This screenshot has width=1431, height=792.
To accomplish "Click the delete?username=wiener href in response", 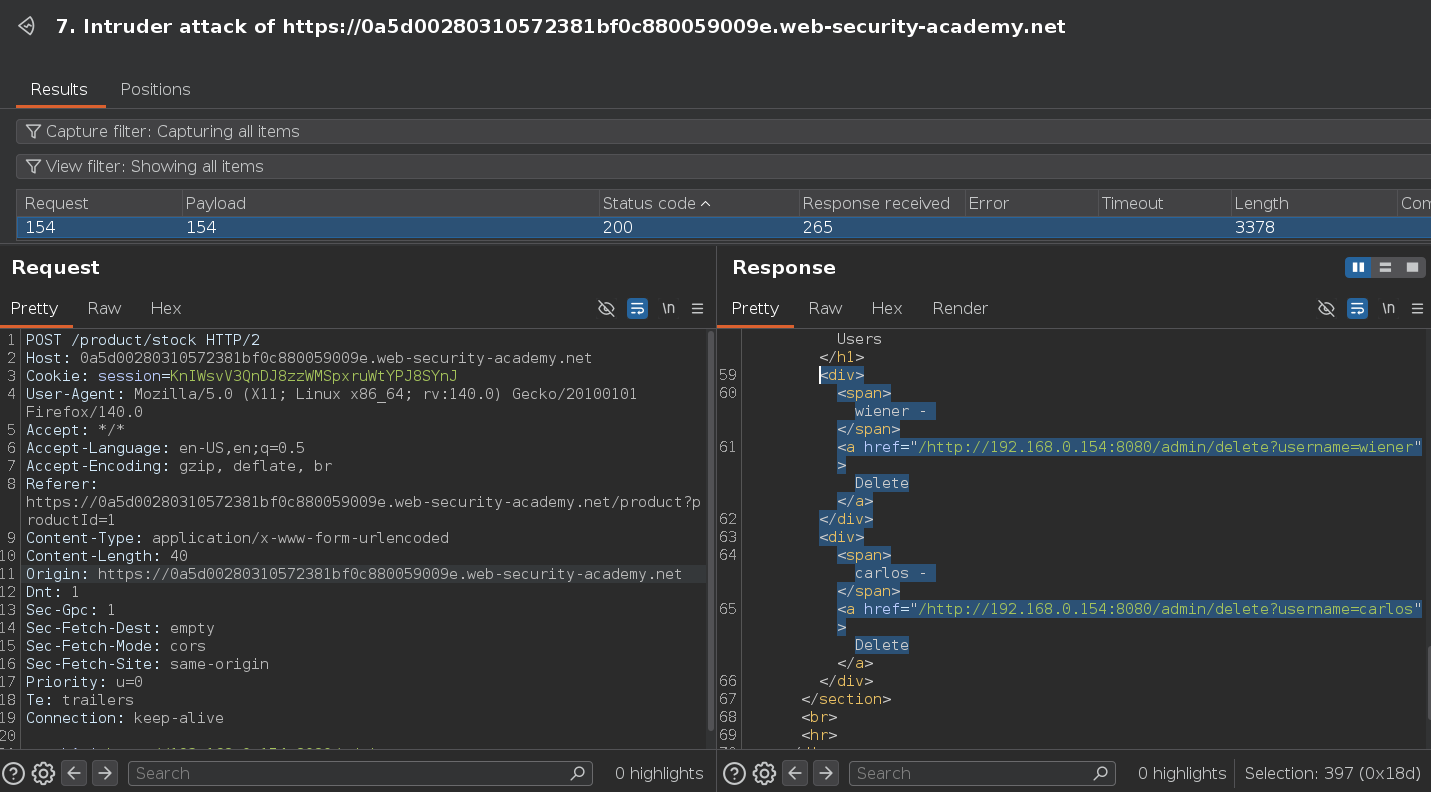I will [x=1169, y=447].
